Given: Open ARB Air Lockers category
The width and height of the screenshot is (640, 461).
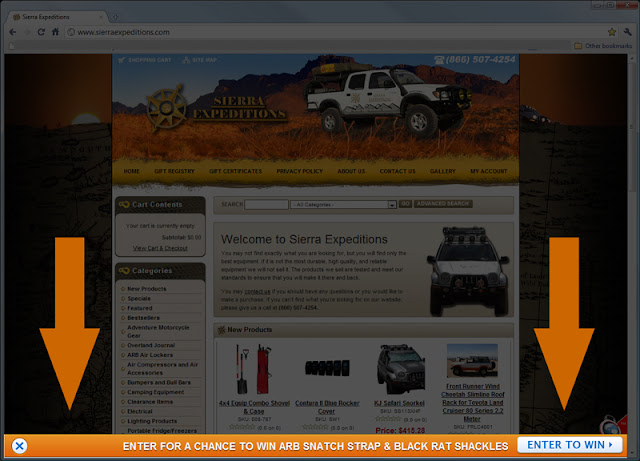Looking at the screenshot, I should 150,355.
